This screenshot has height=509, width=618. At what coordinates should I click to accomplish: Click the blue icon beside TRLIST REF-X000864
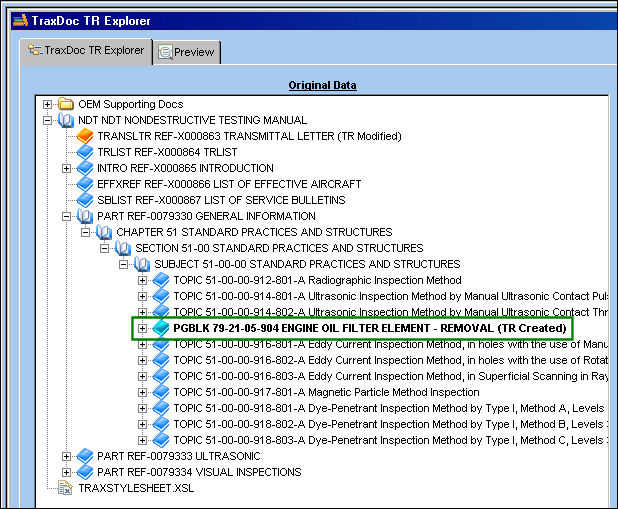point(85,152)
